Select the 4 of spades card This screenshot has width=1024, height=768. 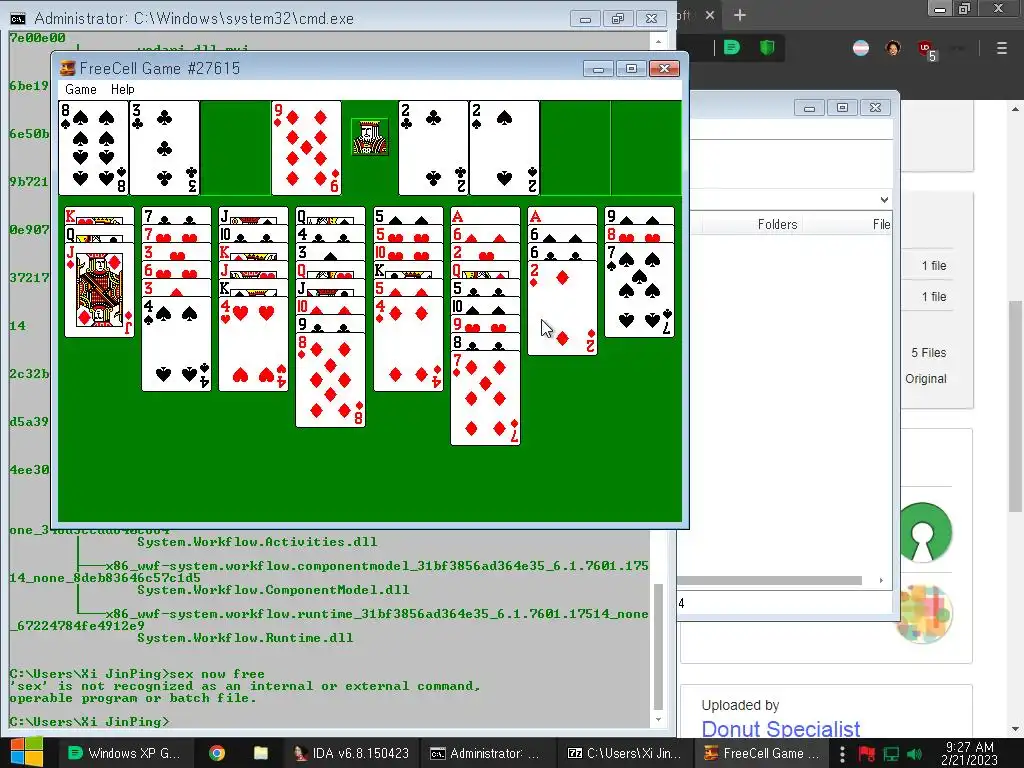click(x=176, y=344)
